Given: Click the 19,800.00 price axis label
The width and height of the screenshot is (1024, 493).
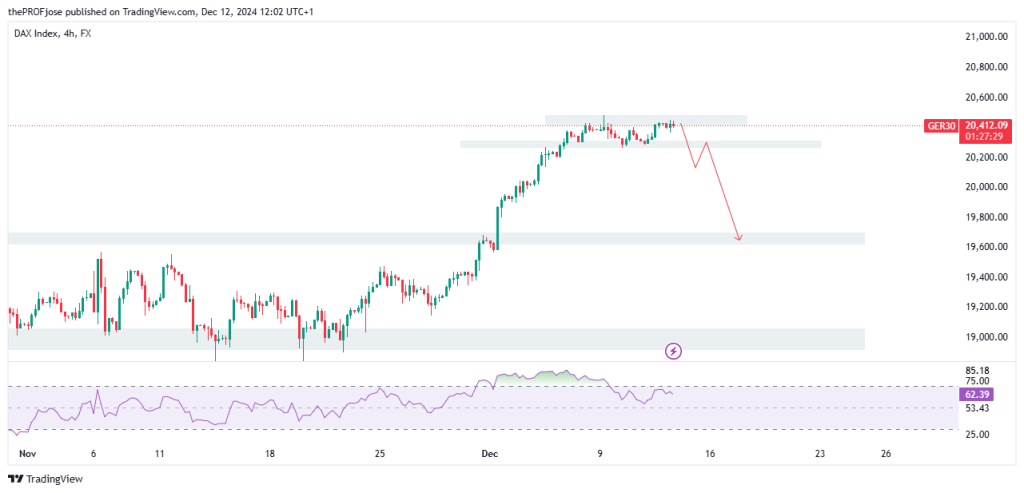Looking at the screenshot, I should tap(989, 217).
